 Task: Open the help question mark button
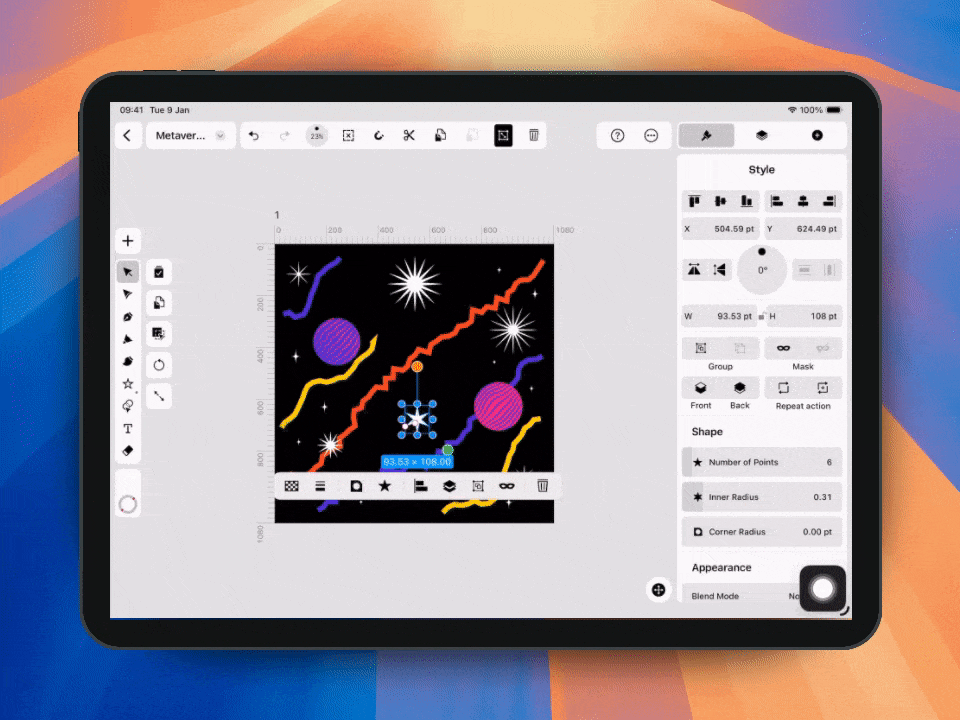click(617, 135)
